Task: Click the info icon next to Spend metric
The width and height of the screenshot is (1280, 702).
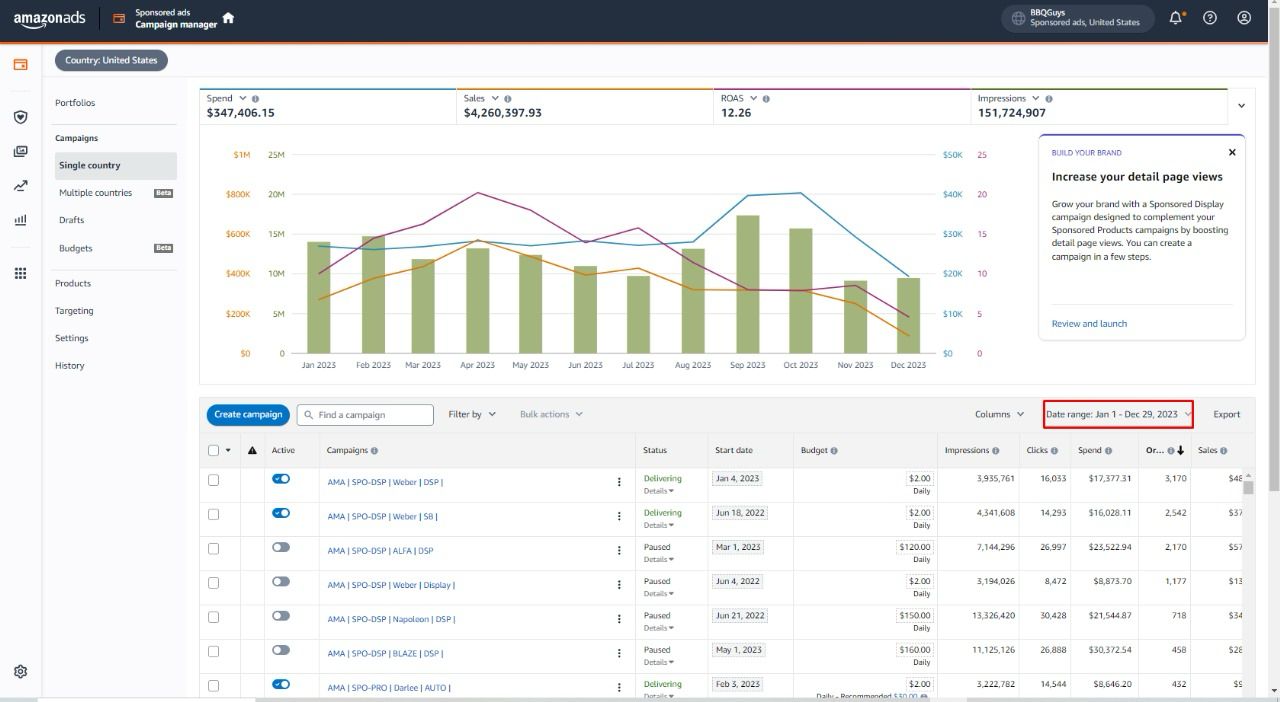Action: coord(255,99)
